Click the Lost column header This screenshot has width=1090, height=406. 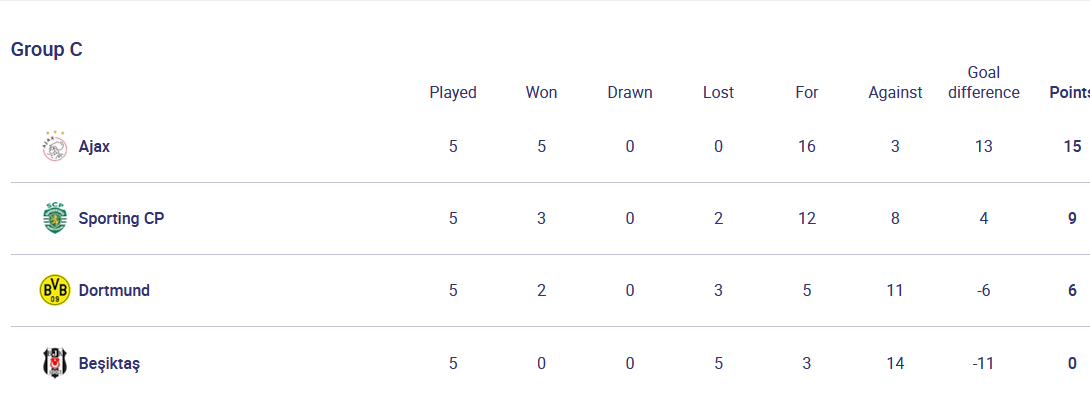[x=718, y=92]
